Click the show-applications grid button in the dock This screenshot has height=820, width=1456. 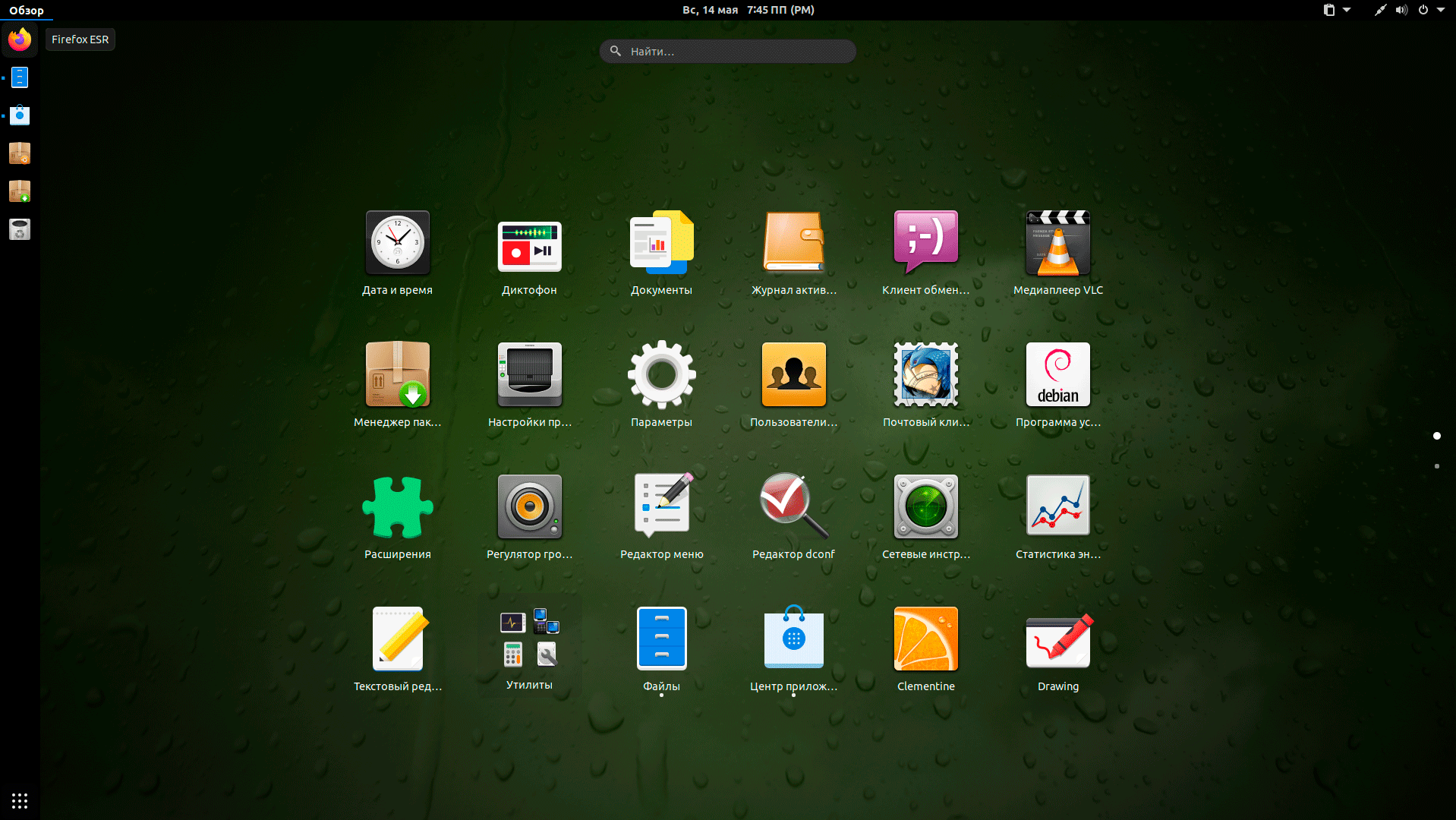[x=20, y=801]
